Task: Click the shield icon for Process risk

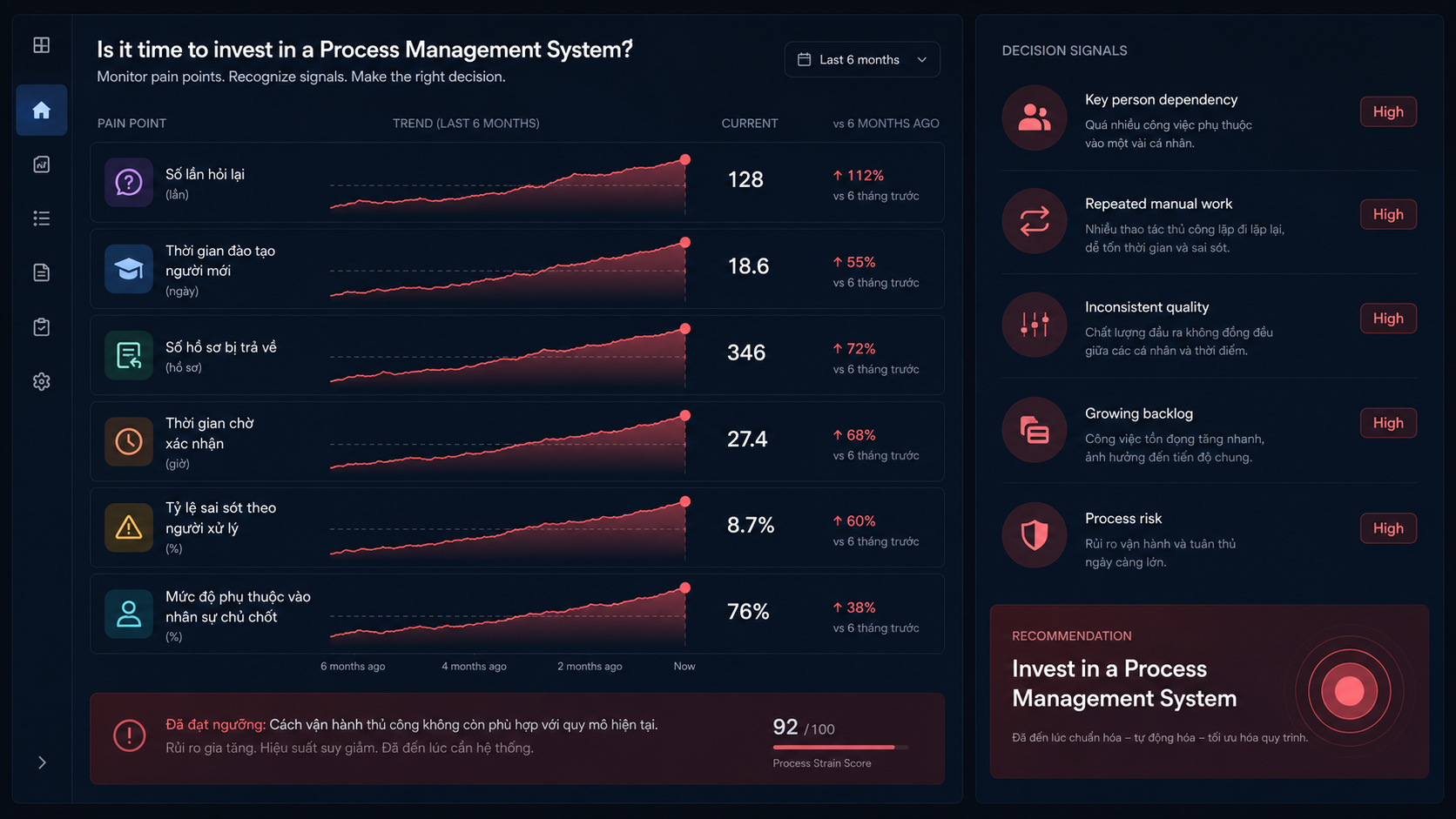Action: 1035,534
